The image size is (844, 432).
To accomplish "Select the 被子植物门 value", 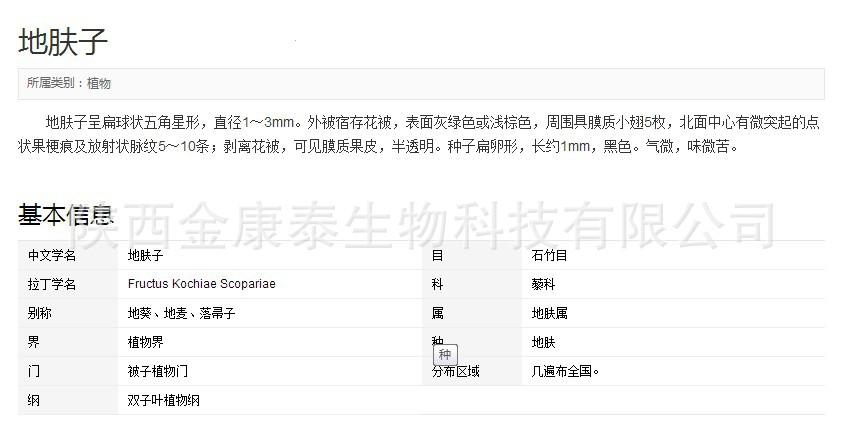I will (x=158, y=371).
